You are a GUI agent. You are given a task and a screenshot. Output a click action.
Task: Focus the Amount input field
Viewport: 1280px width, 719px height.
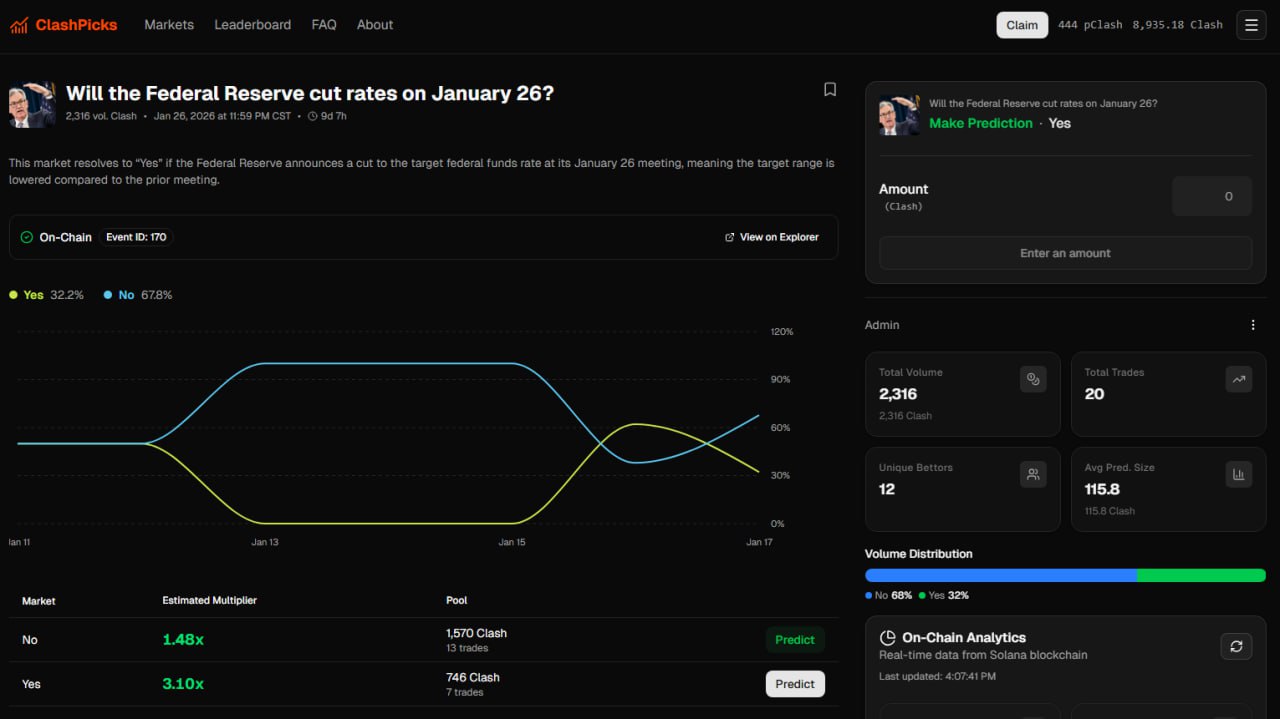point(1211,197)
